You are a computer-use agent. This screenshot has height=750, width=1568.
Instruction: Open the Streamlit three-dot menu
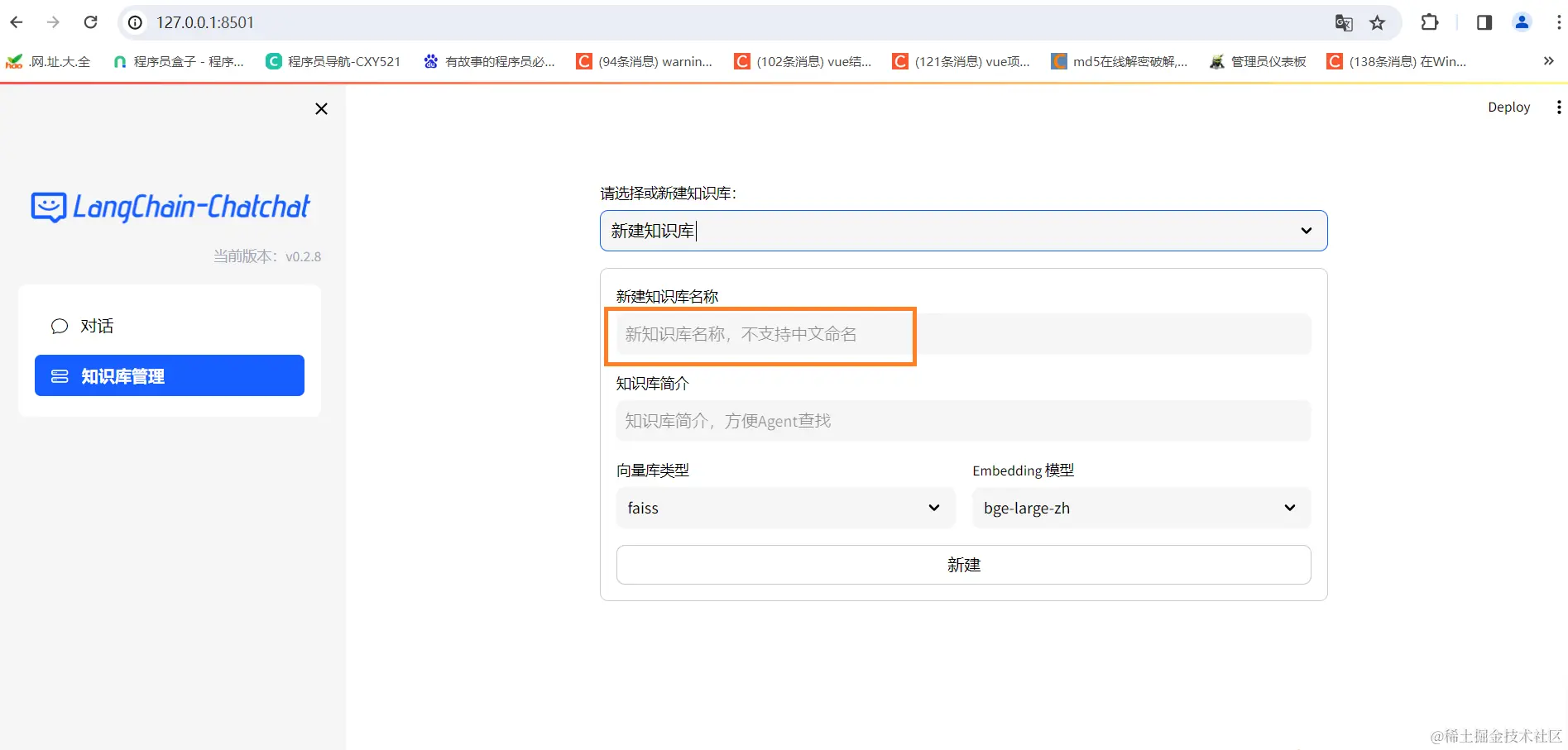[x=1559, y=107]
